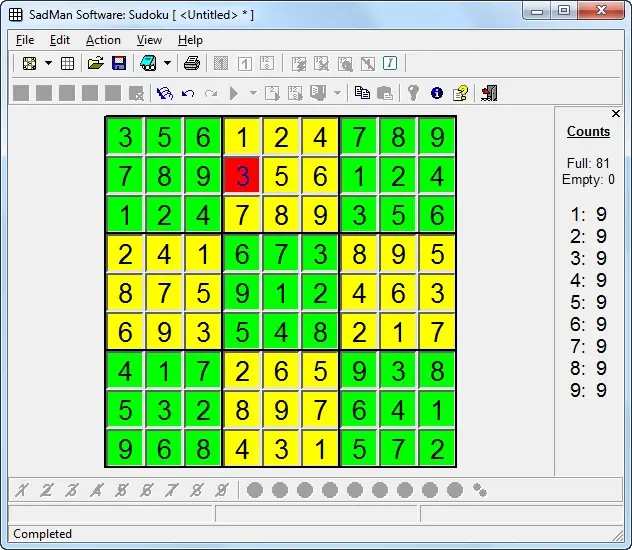
Task: Exit via the door icon
Action: click(489, 93)
